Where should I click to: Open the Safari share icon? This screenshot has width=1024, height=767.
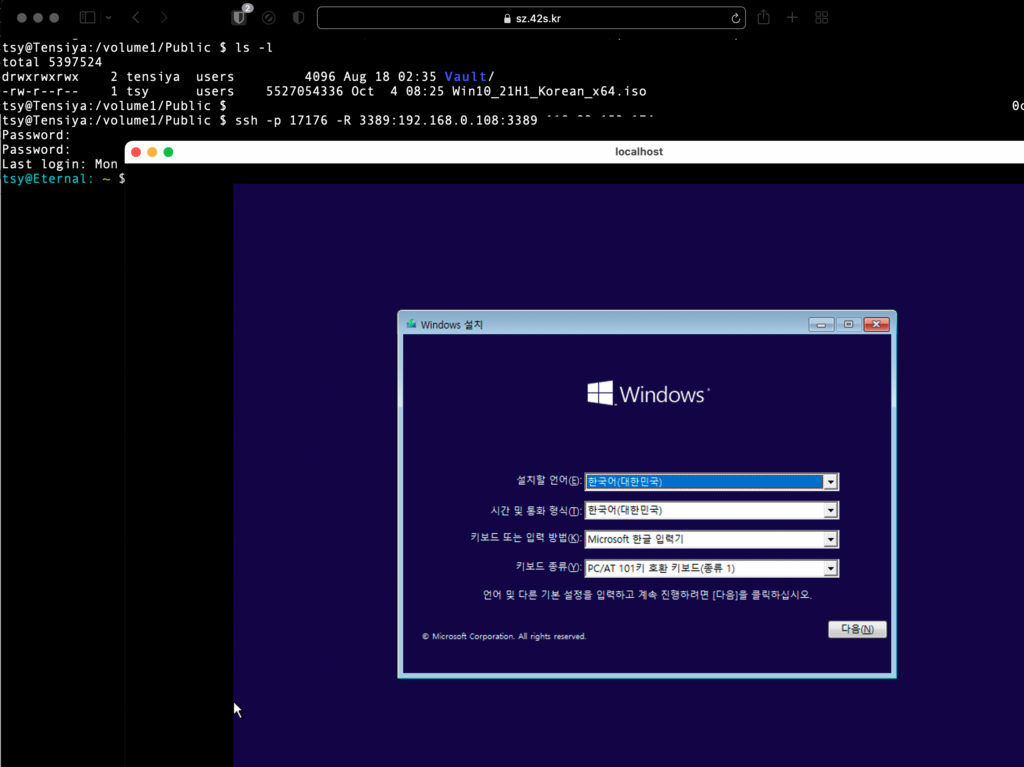point(763,18)
